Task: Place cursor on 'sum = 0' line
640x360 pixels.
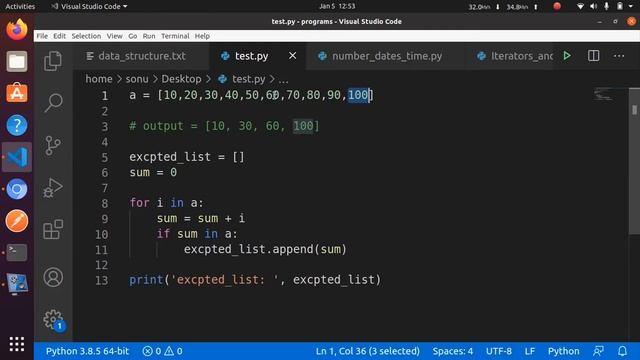Action: coord(153,172)
